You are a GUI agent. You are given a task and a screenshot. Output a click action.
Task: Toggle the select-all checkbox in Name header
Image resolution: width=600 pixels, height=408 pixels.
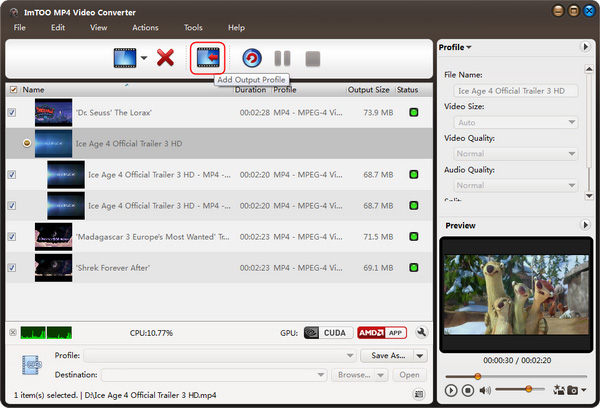[x=13, y=90]
